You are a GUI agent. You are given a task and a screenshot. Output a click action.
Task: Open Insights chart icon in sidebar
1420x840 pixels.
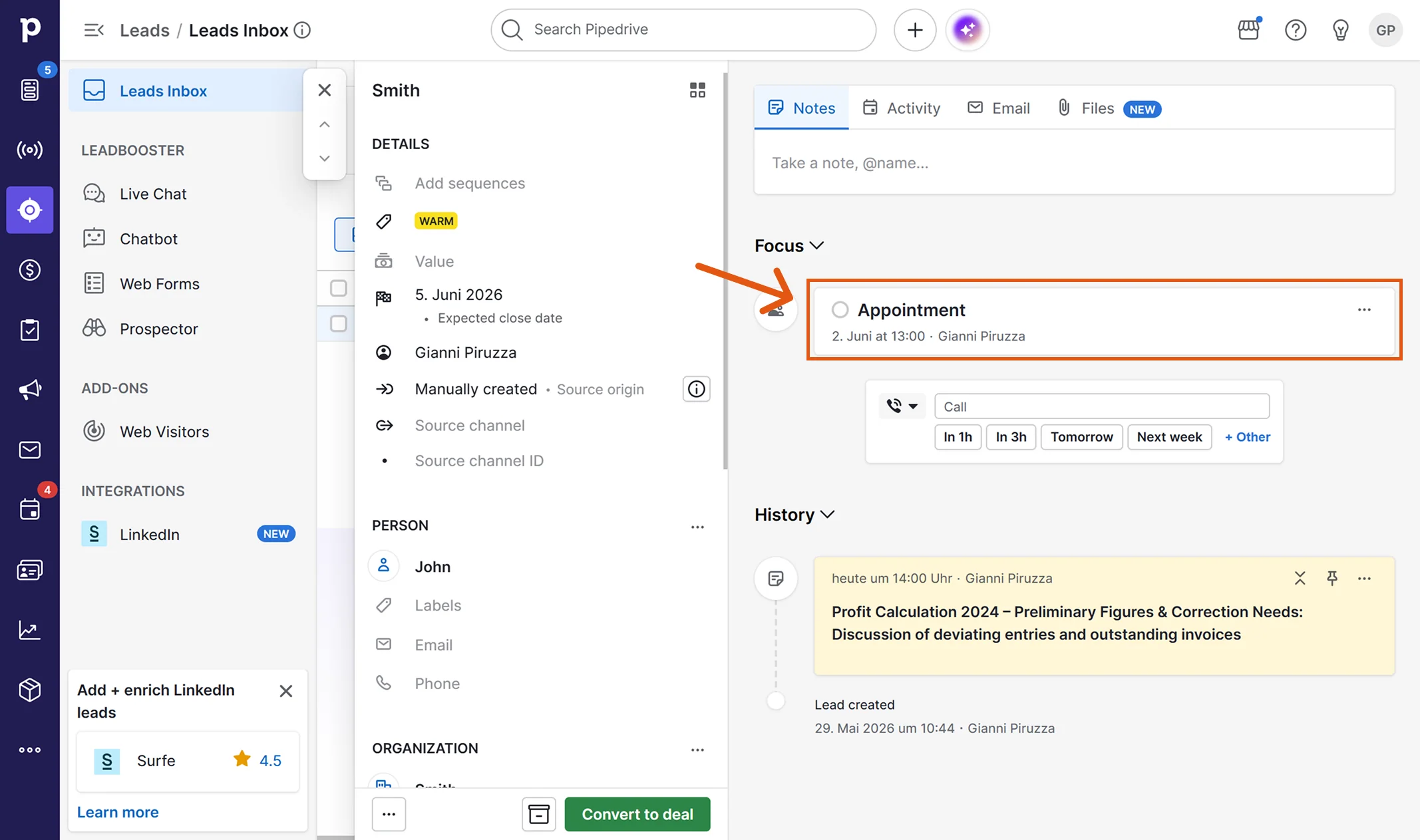point(30,630)
